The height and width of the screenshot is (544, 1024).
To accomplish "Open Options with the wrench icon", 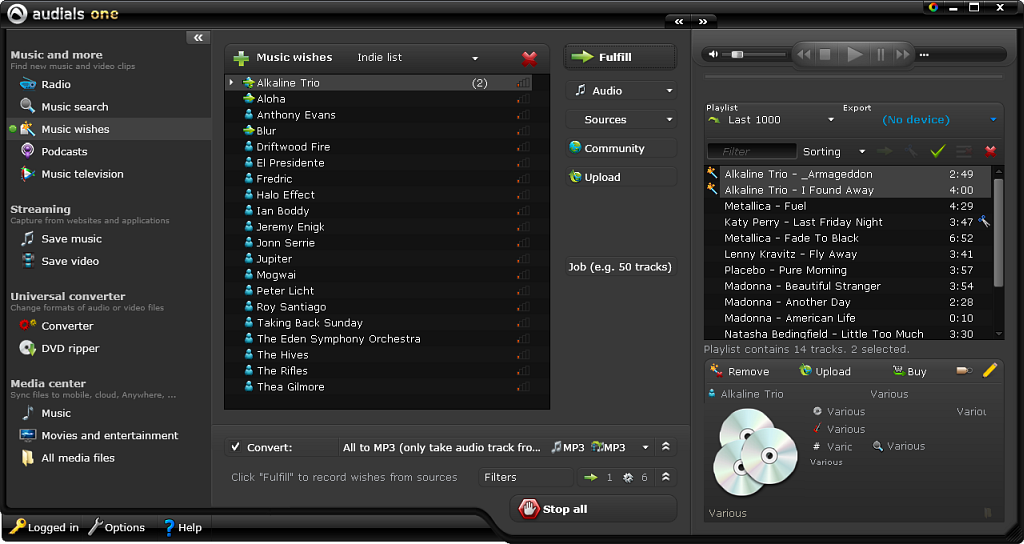I will (x=95, y=526).
